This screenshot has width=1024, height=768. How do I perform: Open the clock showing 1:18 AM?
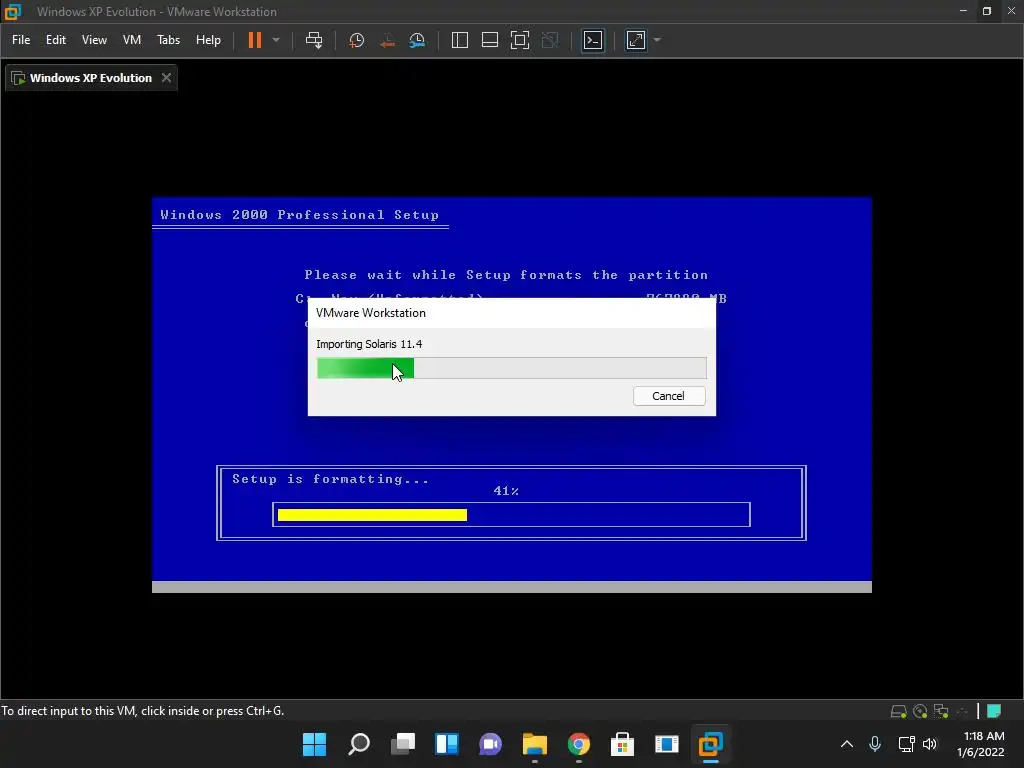click(981, 744)
